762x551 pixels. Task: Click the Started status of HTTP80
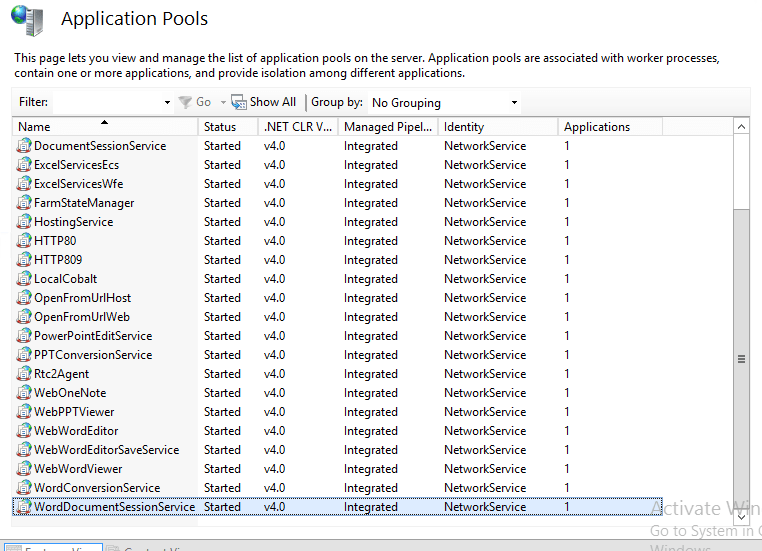[222, 241]
